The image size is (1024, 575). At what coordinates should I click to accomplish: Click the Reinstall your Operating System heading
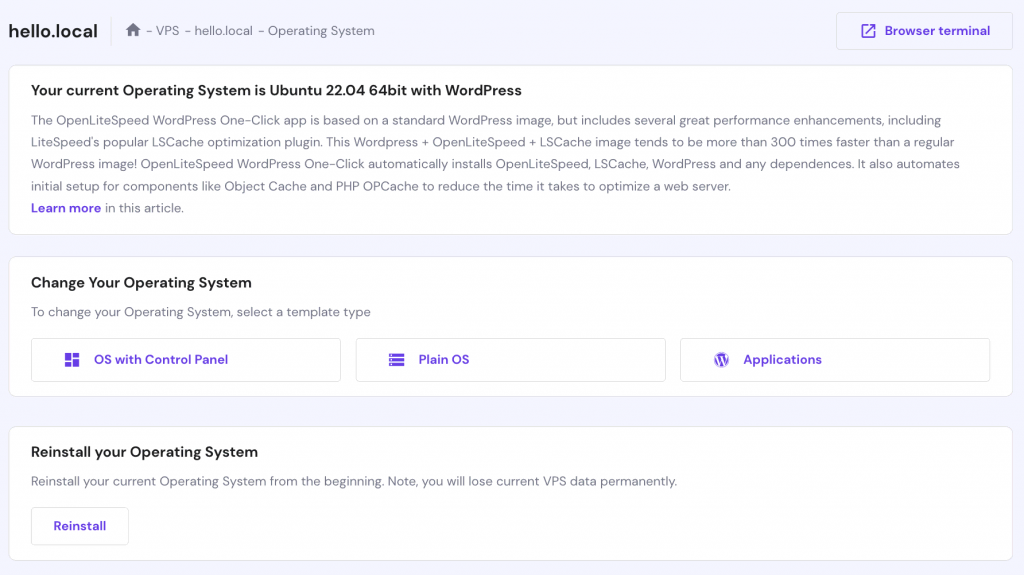[144, 452]
